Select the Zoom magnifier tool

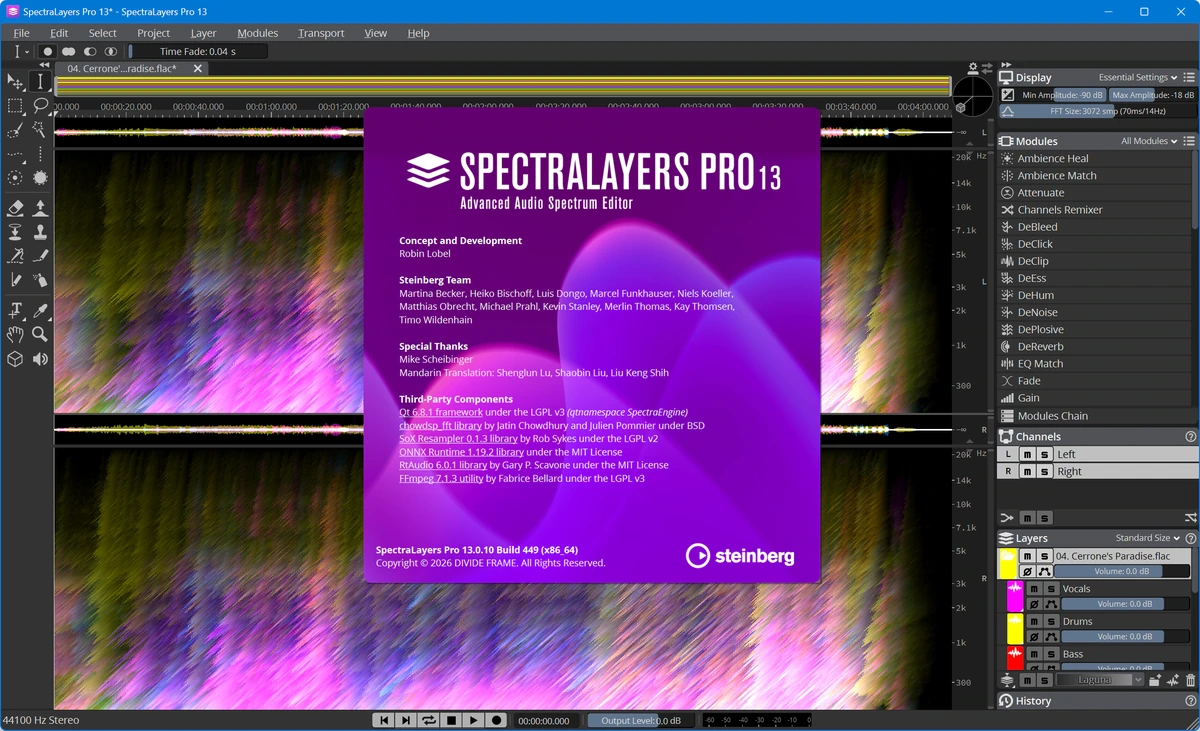point(40,335)
